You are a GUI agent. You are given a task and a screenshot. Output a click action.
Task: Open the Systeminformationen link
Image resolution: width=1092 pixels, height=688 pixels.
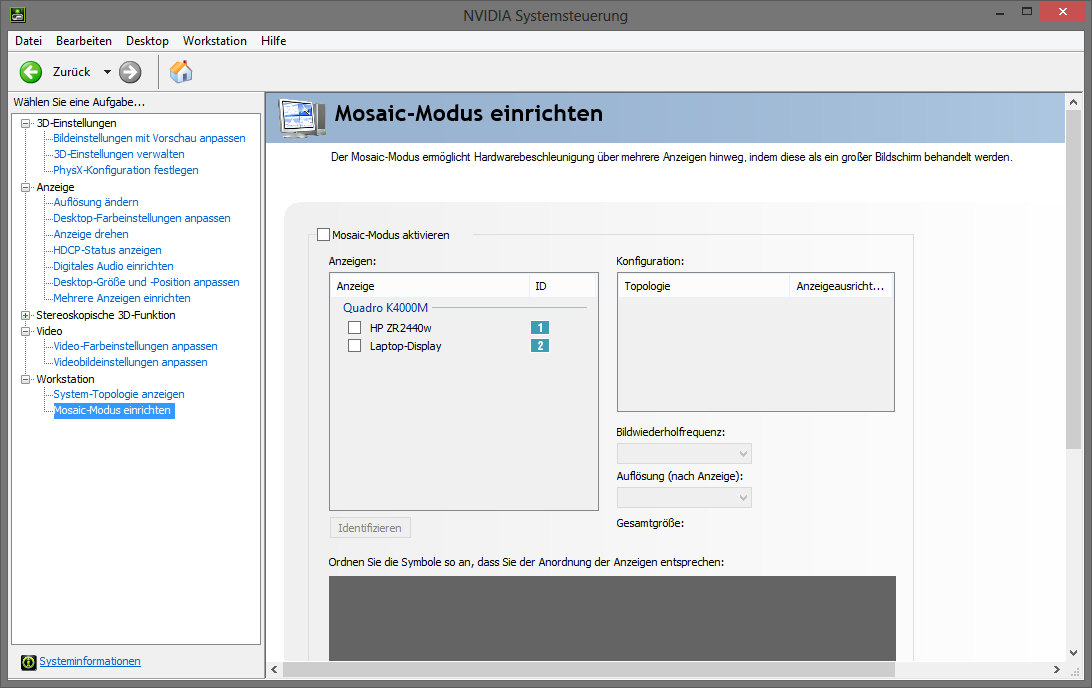[90, 662]
